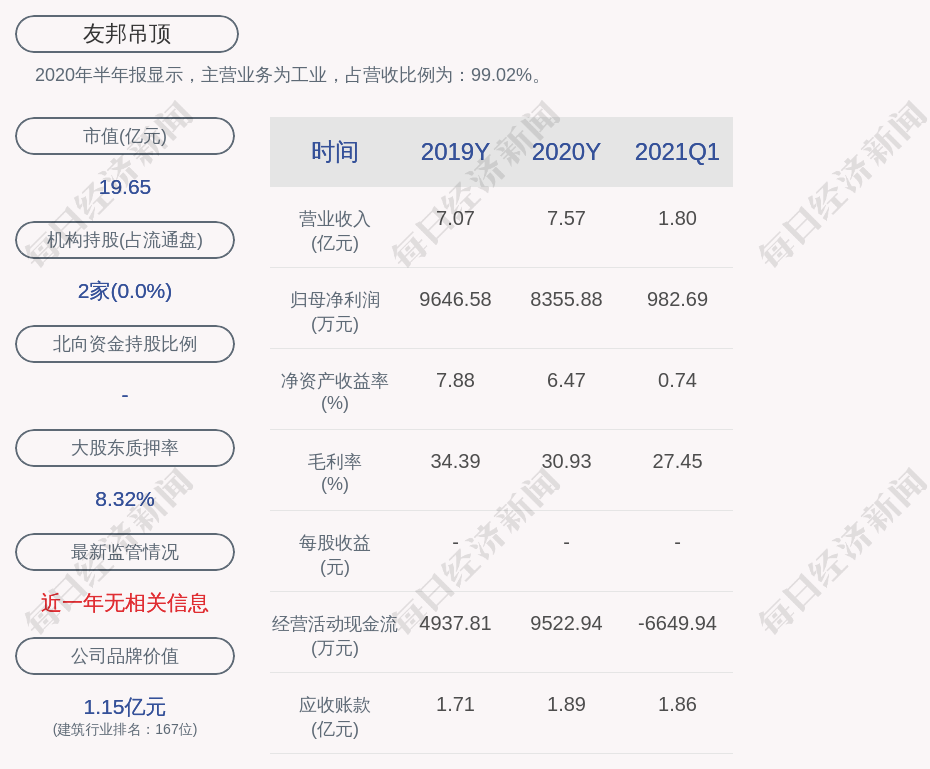Screen dimensions: 930x769
Task: Choose the 2021Q1 column header
Action: pos(677,152)
